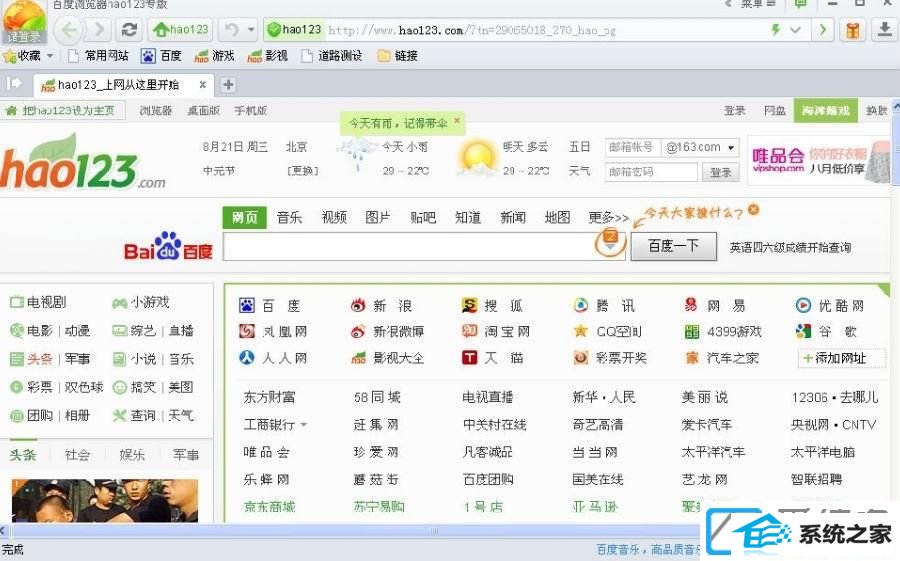Open the 收藏 favorites star menu
The width and height of the screenshot is (900, 561).
pos(28,56)
